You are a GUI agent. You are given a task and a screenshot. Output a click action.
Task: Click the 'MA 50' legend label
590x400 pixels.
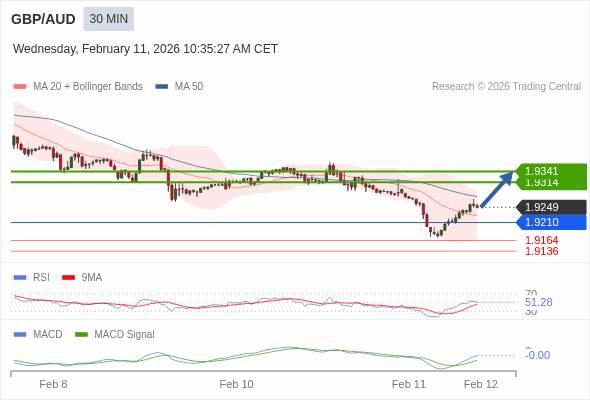pos(189,87)
